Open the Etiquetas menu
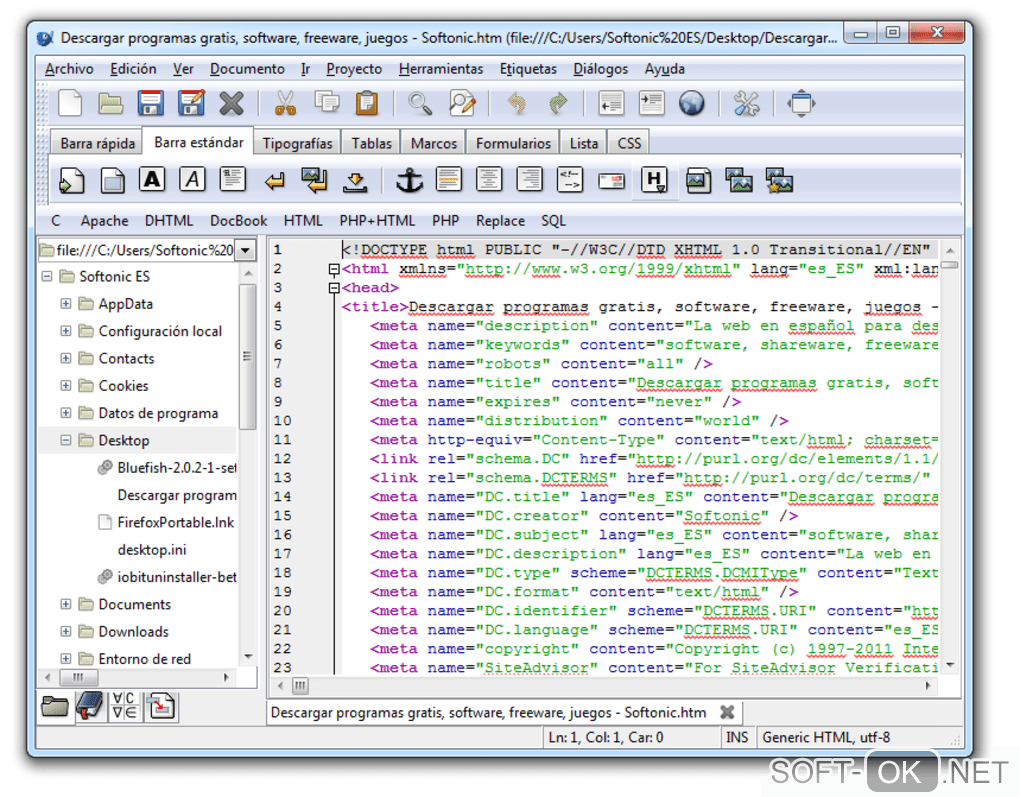The image size is (1020, 797). (528, 69)
